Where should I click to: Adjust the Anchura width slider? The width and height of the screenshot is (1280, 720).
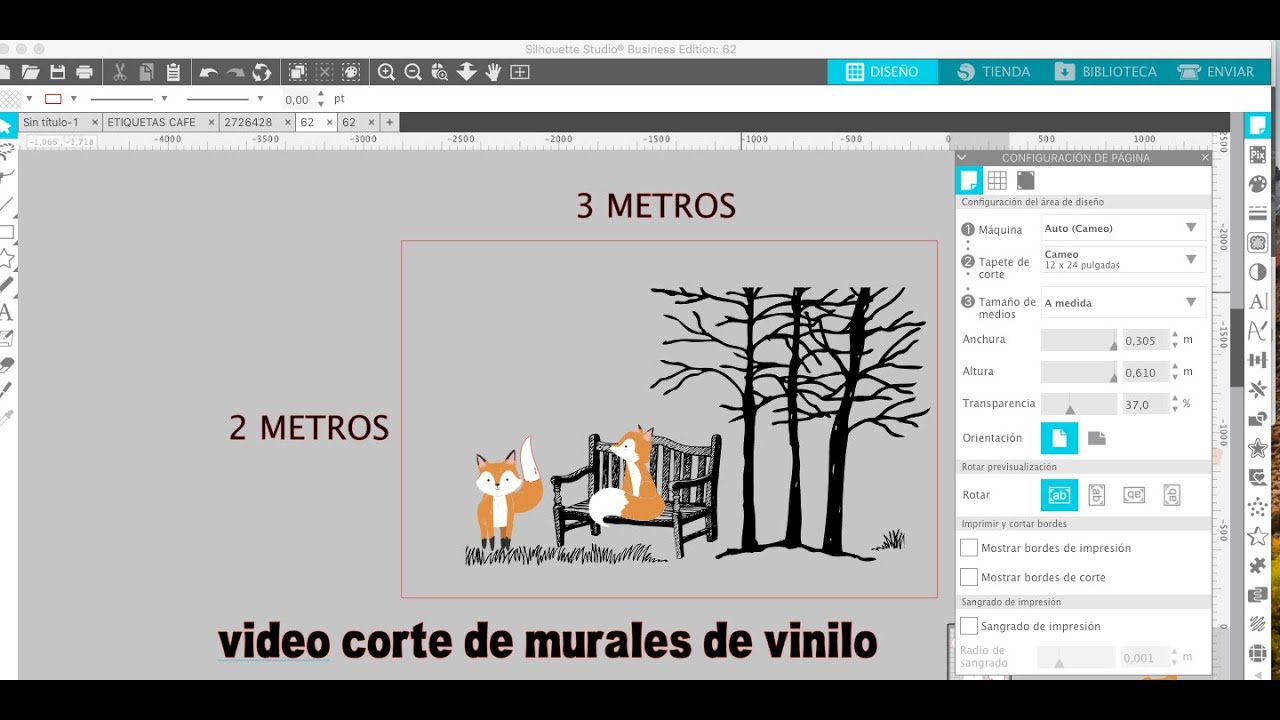coord(1079,340)
